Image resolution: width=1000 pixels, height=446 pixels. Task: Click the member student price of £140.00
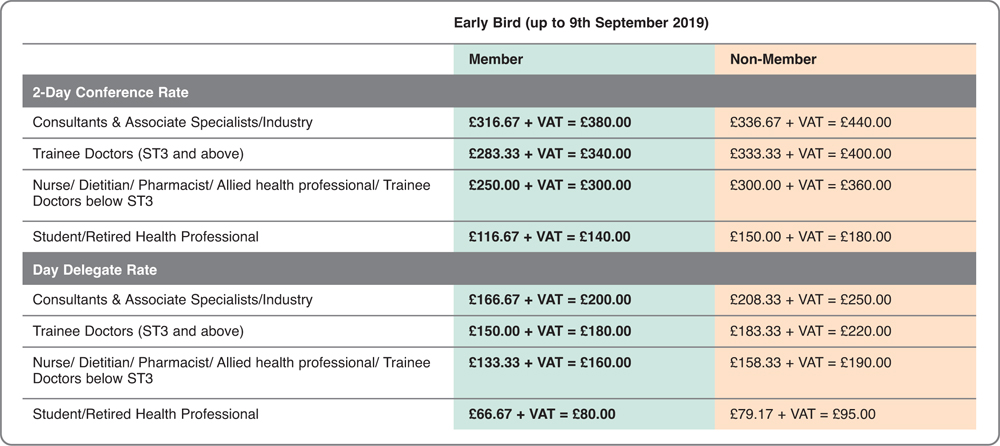tap(550, 237)
